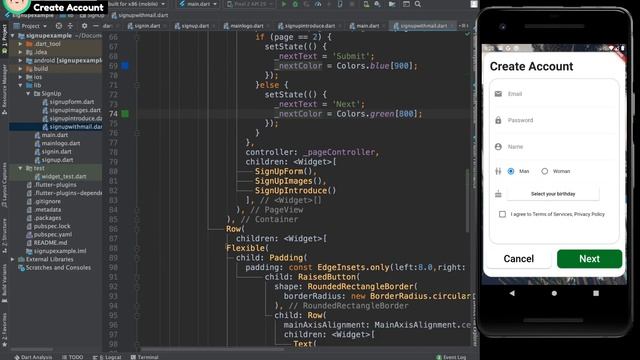The image size is (640, 360).
Task: Run the app with the green play icon
Action: pos(284,4)
